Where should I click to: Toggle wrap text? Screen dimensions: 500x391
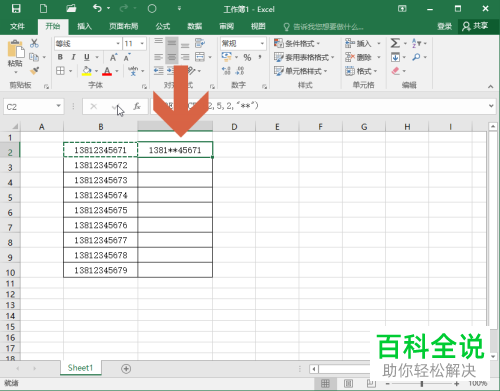click(x=200, y=43)
